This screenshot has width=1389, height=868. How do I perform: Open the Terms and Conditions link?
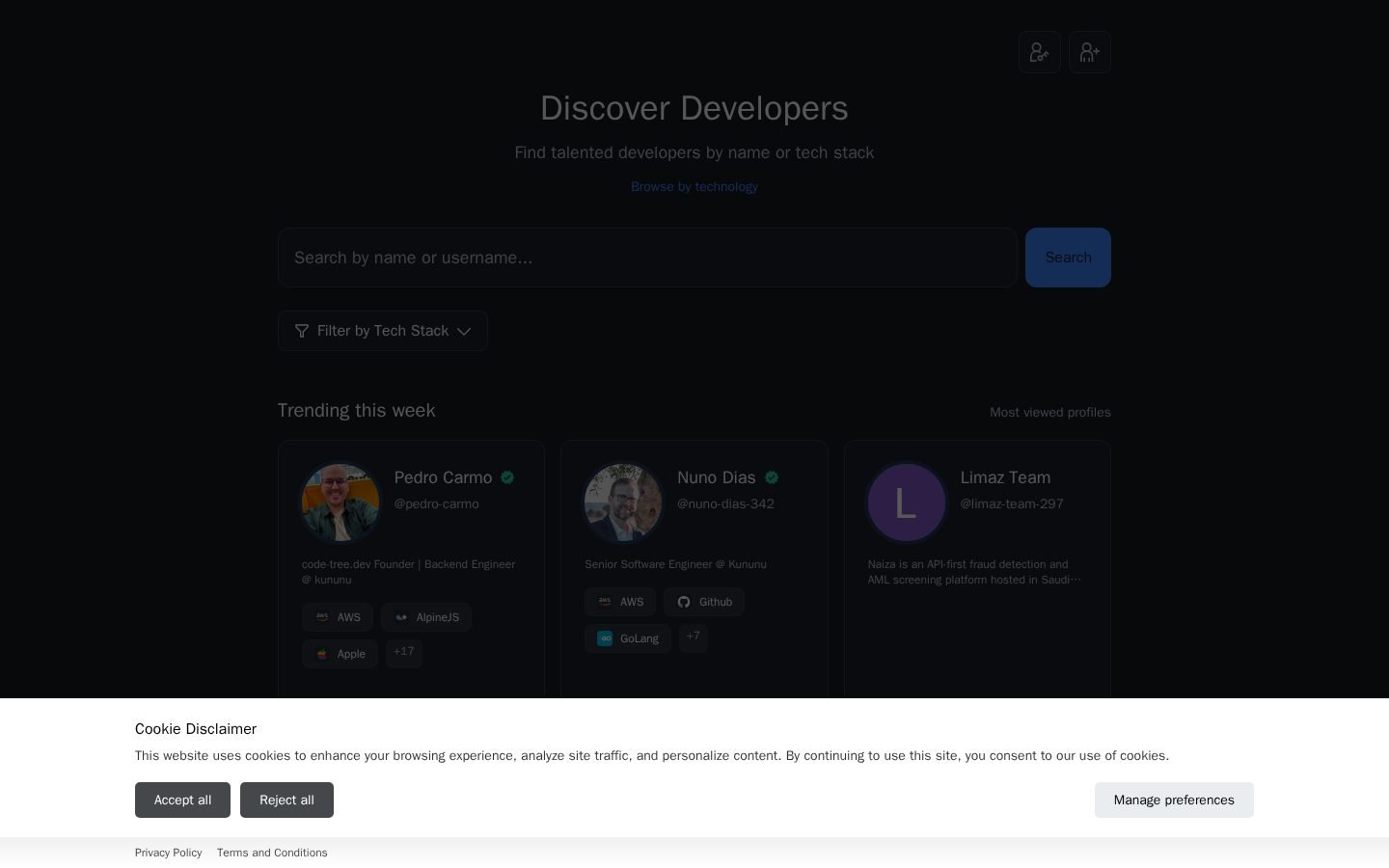click(x=272, y=853)
